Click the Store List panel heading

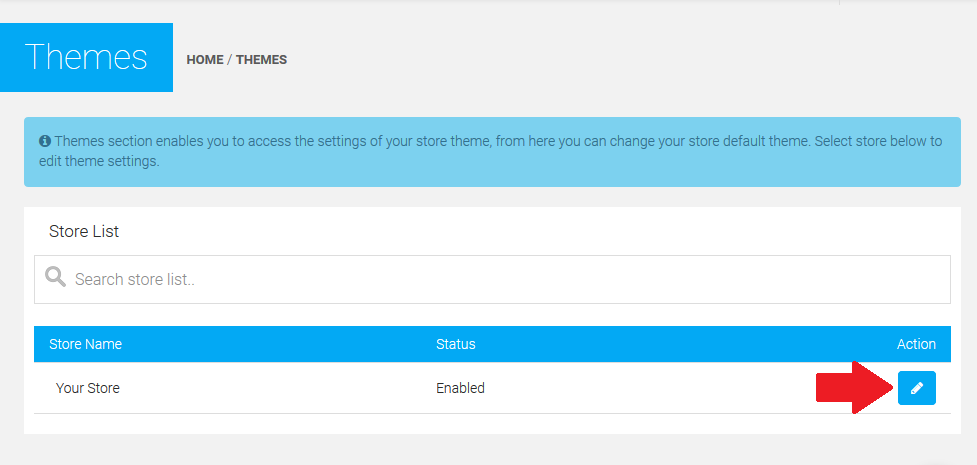(x=84, y=231)
